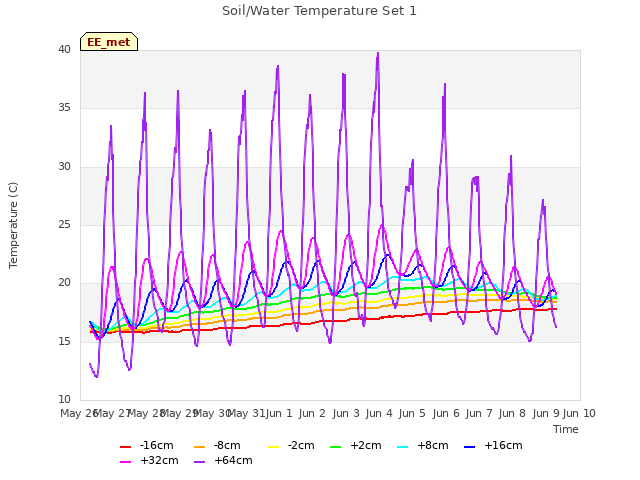Viewport: 640px width, 480px height.
Task: Select the -8cm legend label
Action: point(227,445)
